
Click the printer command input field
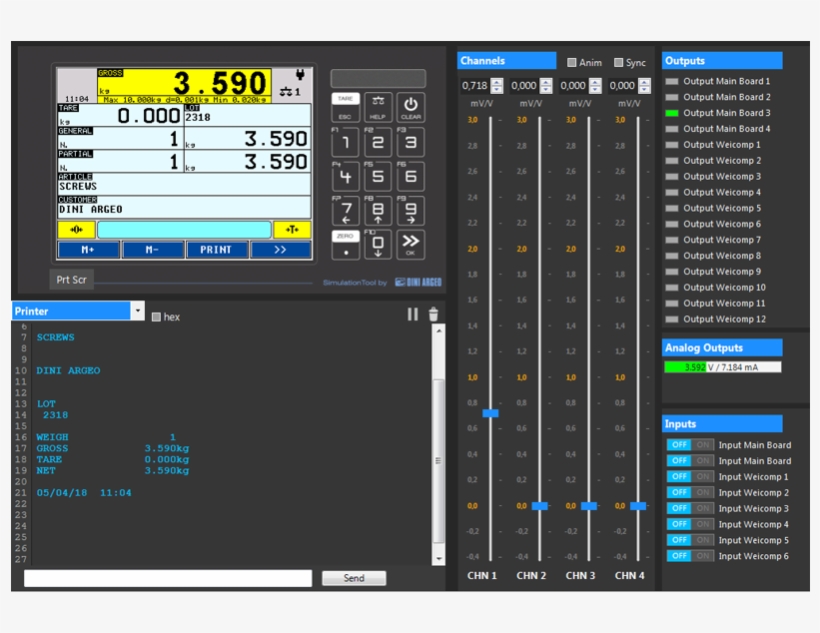168,578
